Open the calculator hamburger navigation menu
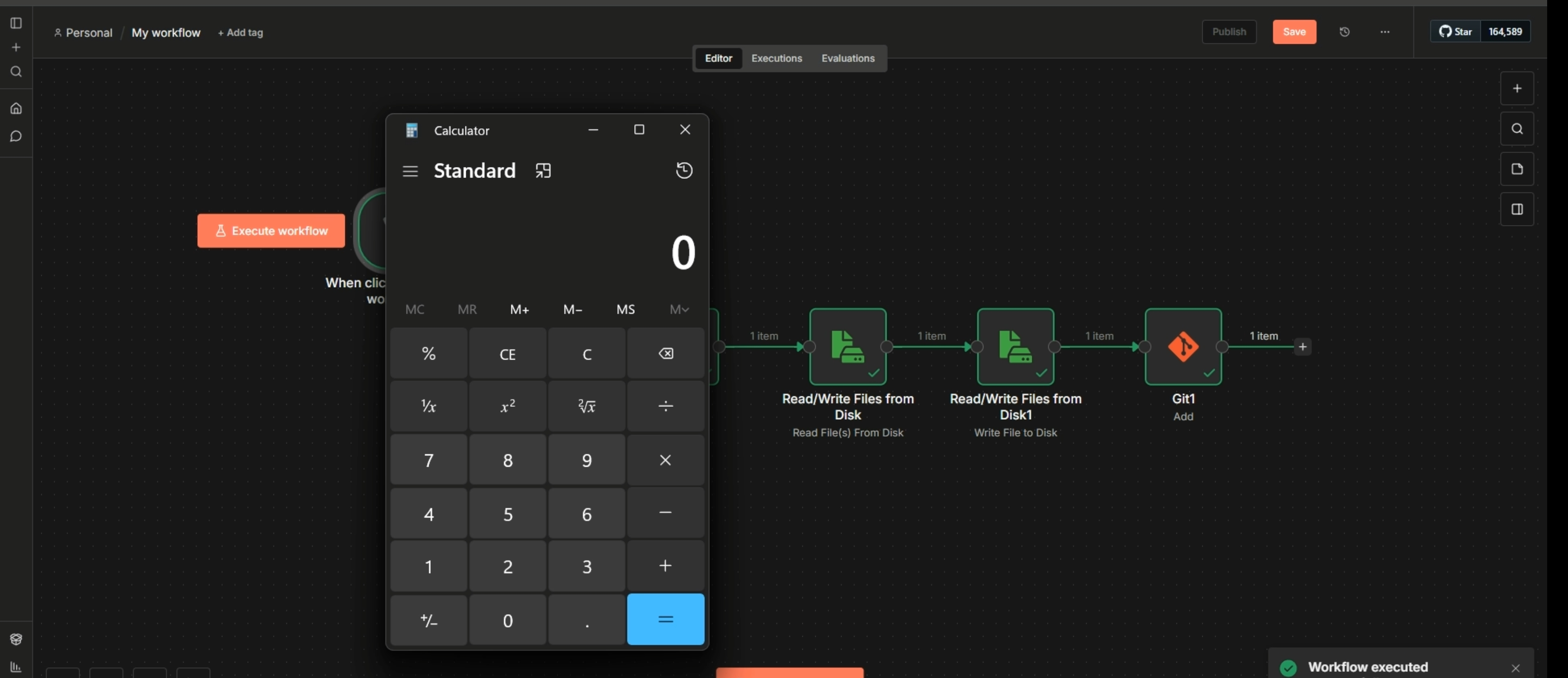The width and height of the screenshot is (1568, 678). [410, 171]
